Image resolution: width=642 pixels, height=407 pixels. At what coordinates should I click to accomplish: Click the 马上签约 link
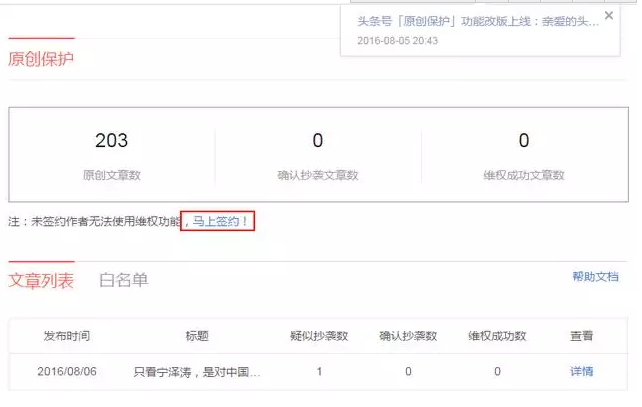tap(218, 221)
